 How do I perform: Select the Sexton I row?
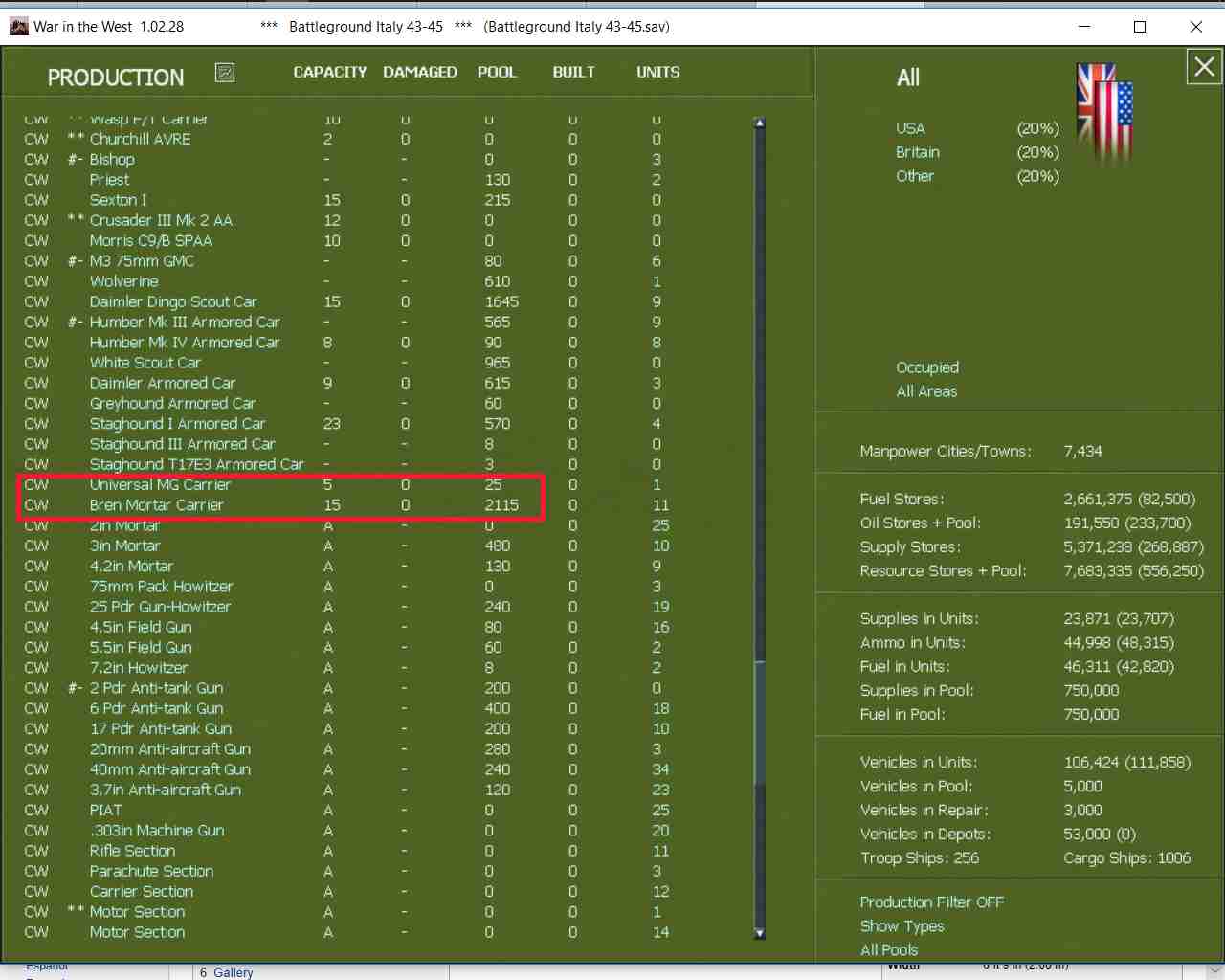click(345, 200)
